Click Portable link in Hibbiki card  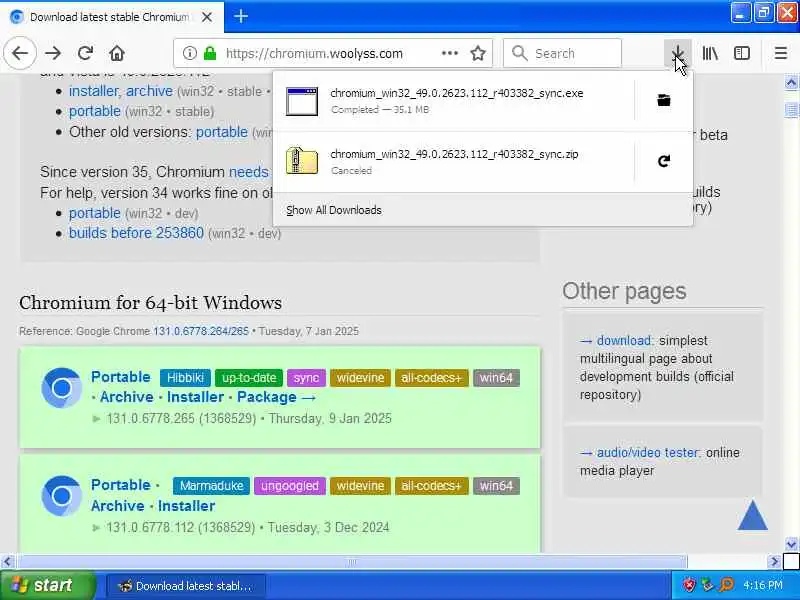121,377
